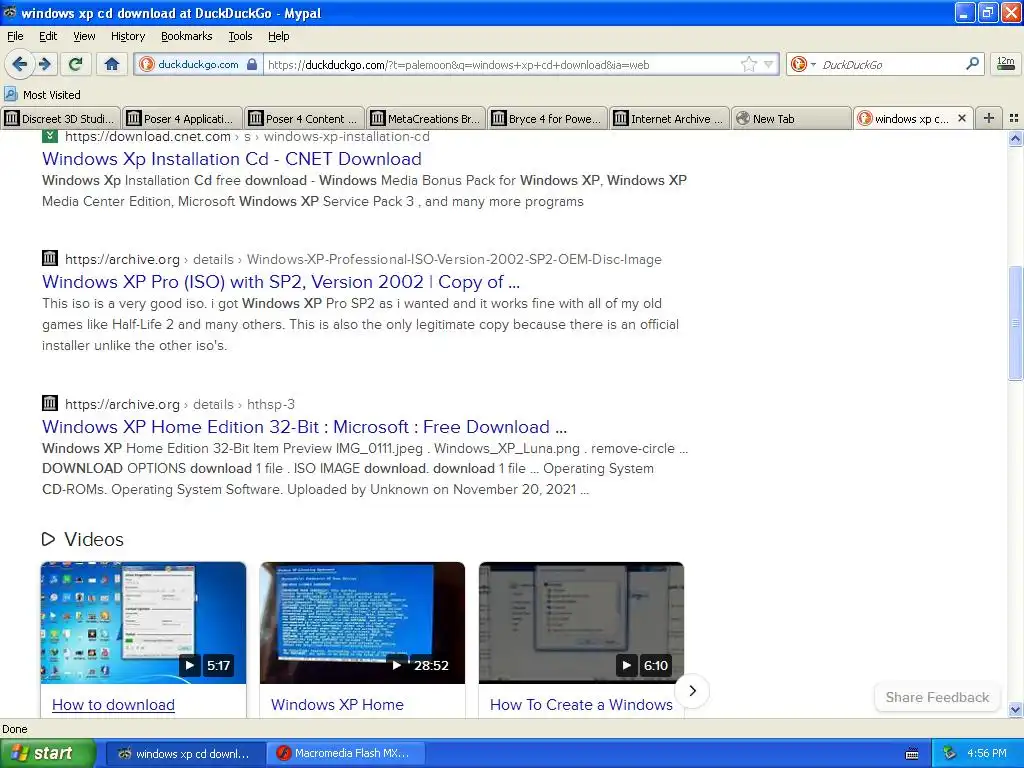Click the 4:56 PM taskbar clock
Image resolution: width=1024 pixels, height=768 pixels.
point(987,753)
